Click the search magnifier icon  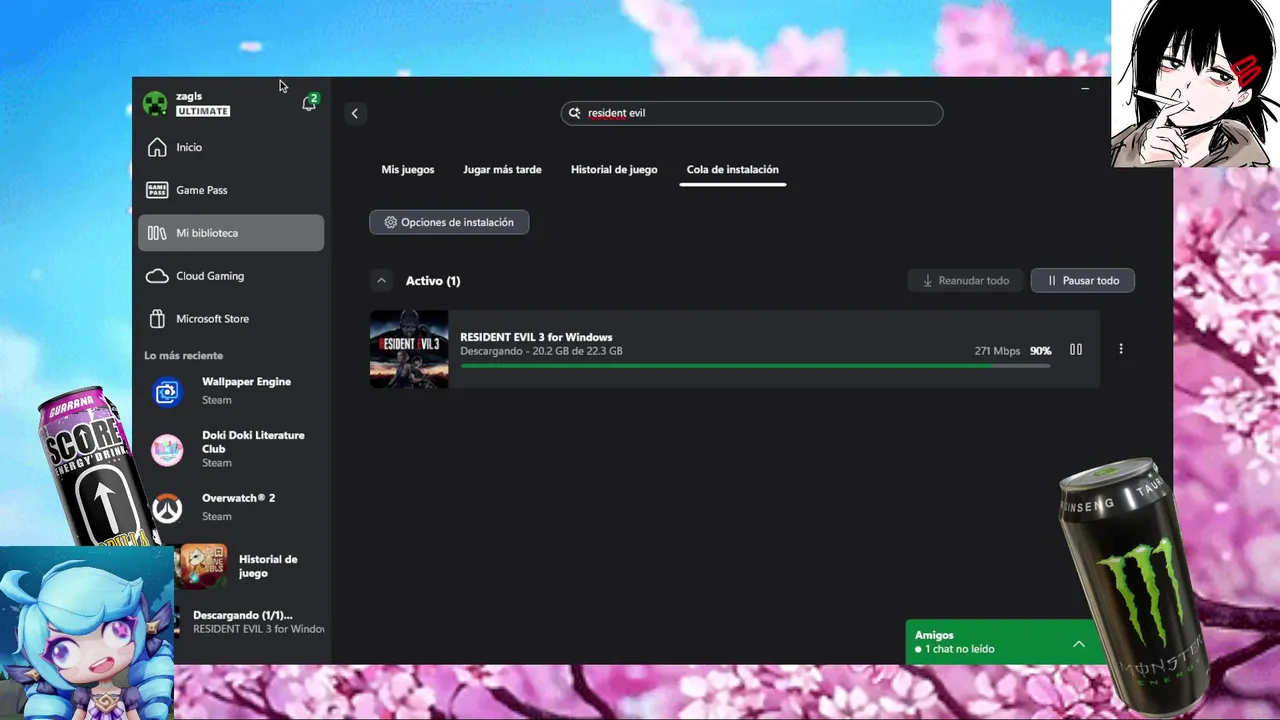pos(574,113)
